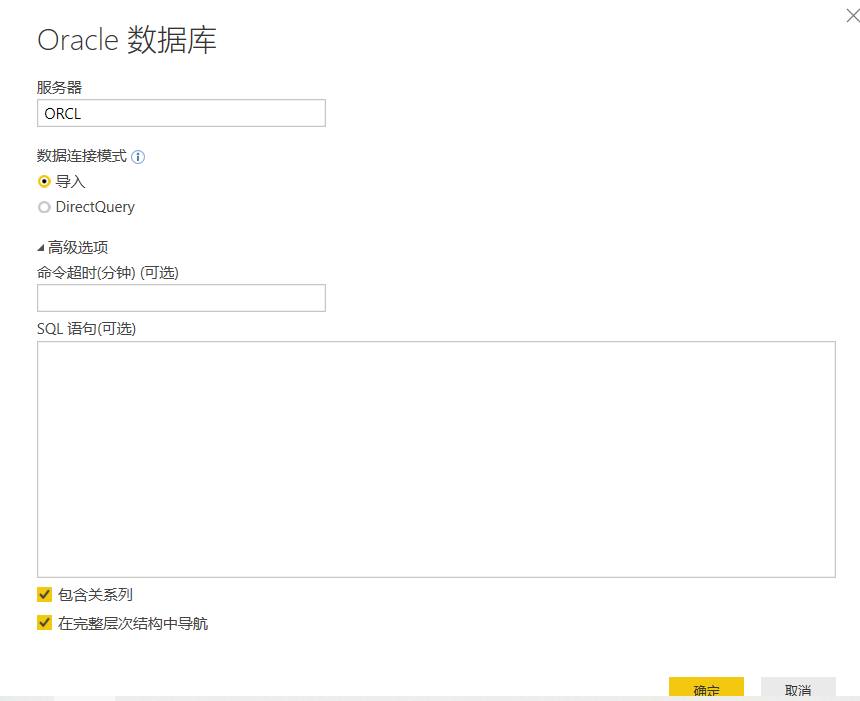Cancel with the 取消 button
This screenshot has width=860, height=701.
[798, 689]
